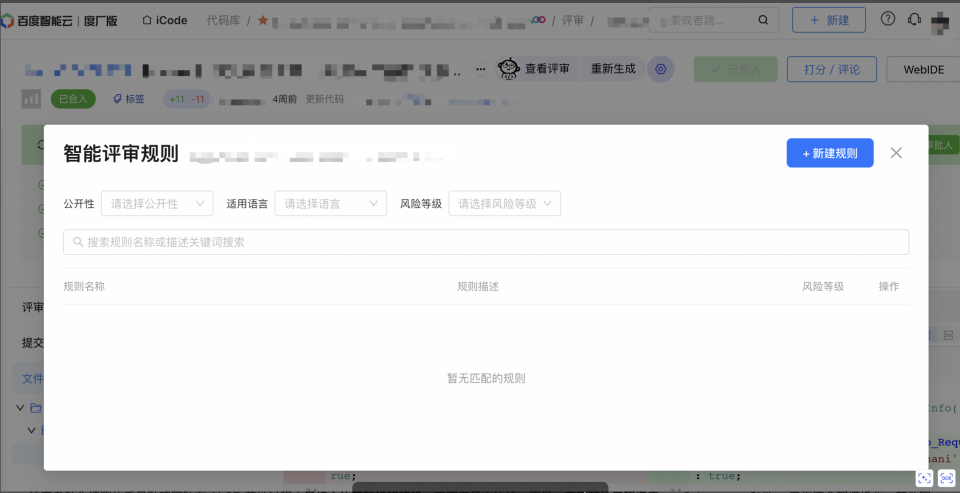
Task: Click the 操作 column header
Action: coord(889,286)
